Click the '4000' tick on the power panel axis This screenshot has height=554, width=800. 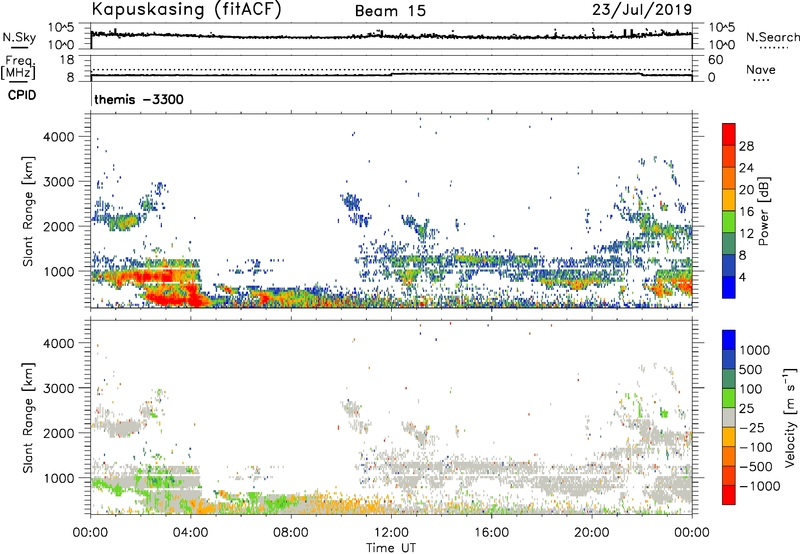[59, 137]
